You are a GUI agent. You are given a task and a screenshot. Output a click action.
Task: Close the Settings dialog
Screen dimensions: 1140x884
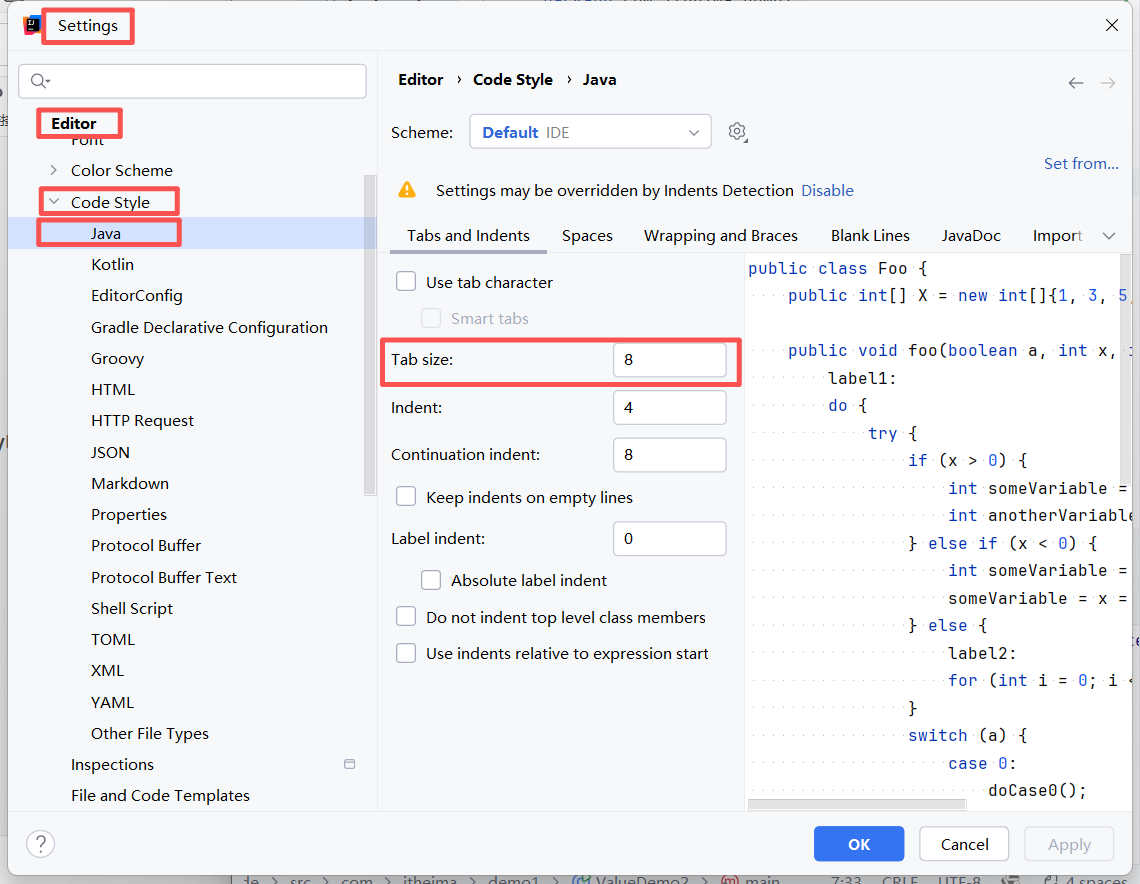coord(1112,25)
